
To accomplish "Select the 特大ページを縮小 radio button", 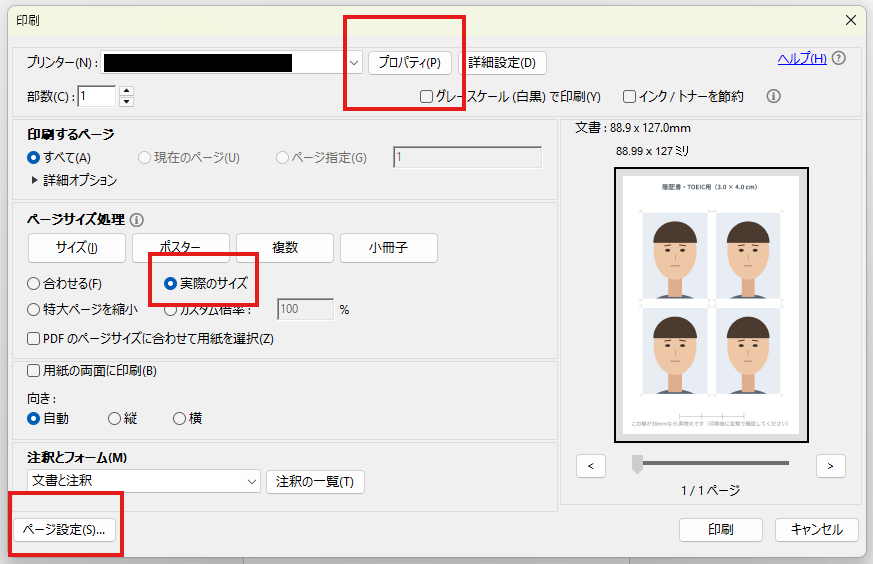I will (33, 310).
